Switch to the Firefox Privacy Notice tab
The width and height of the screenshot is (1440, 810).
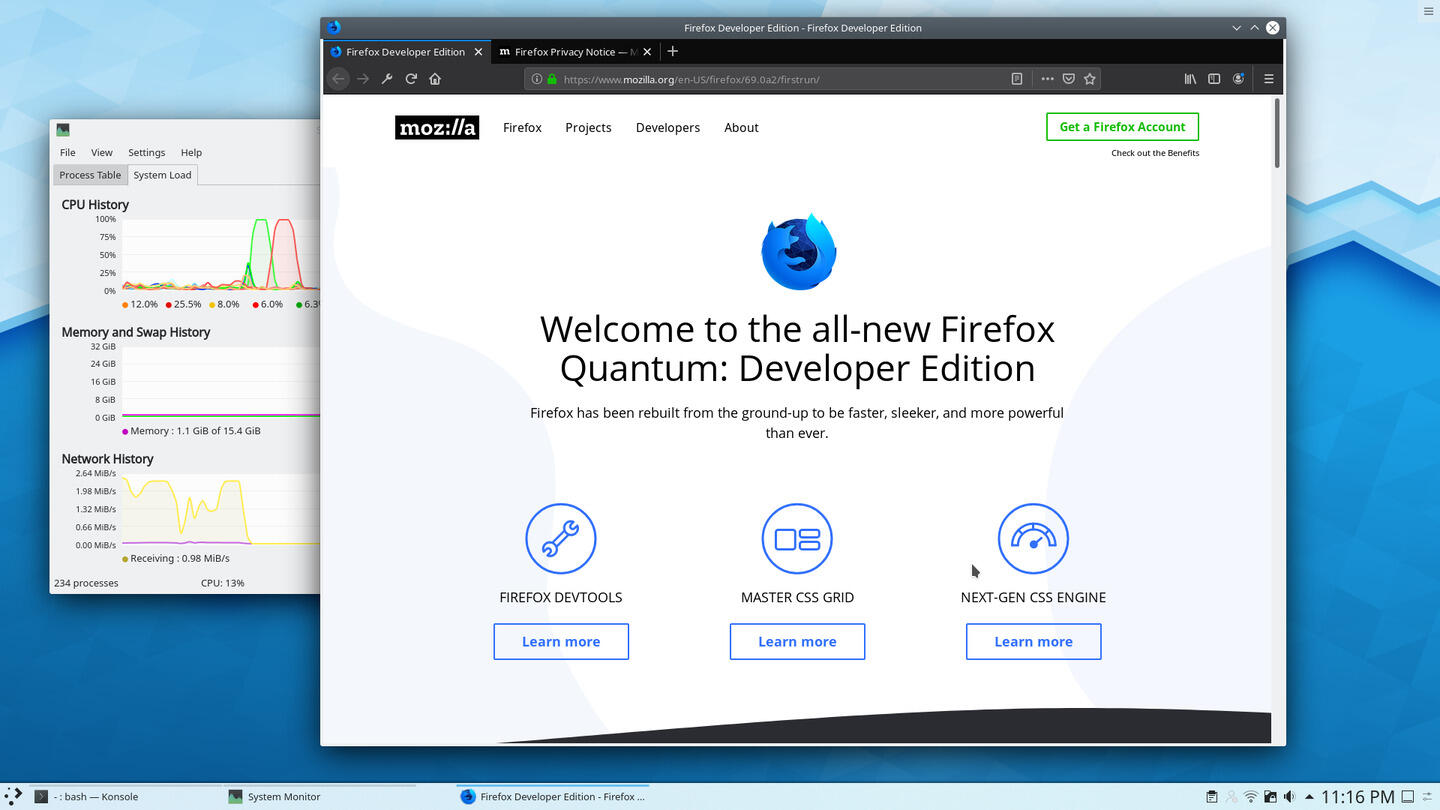(576, 52)
